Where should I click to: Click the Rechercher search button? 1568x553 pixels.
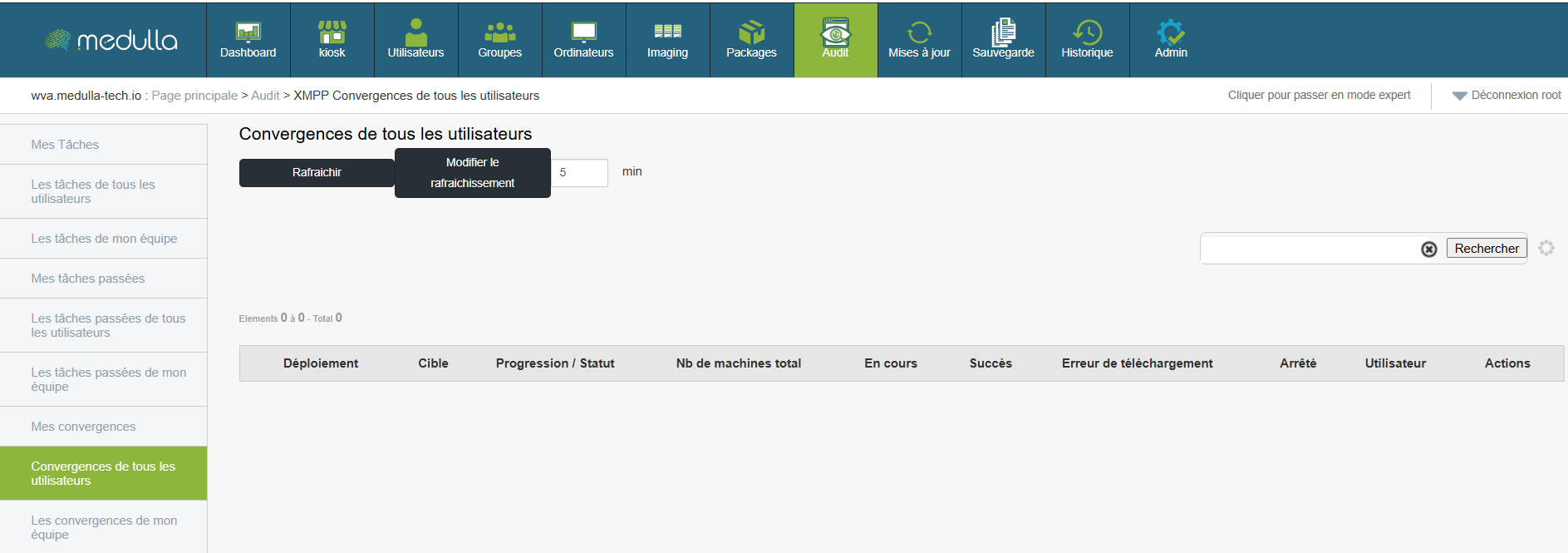pyautogui.click(x=1486, y=249)
